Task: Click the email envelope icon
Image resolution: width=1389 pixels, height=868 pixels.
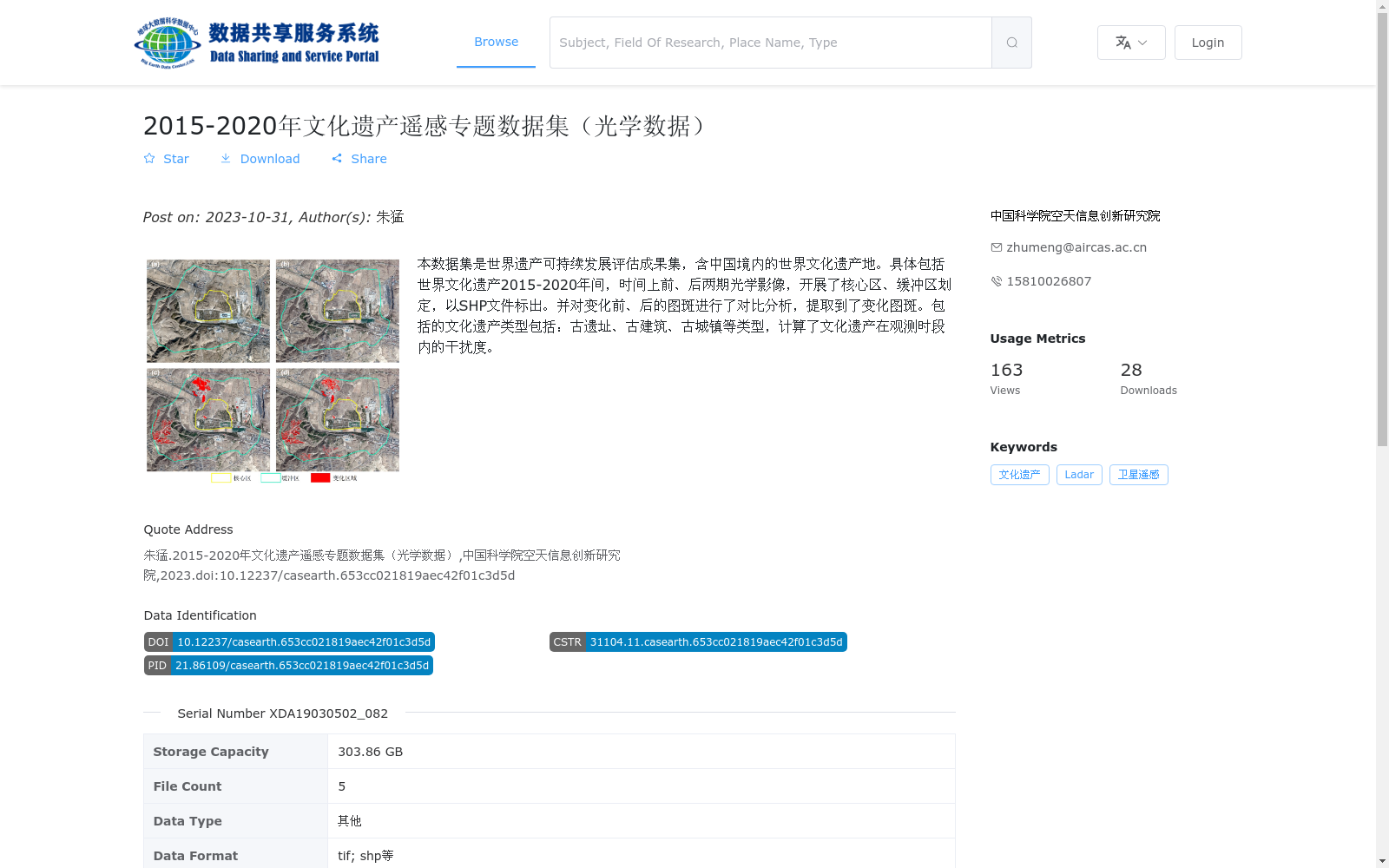Action: coord(997,247)
